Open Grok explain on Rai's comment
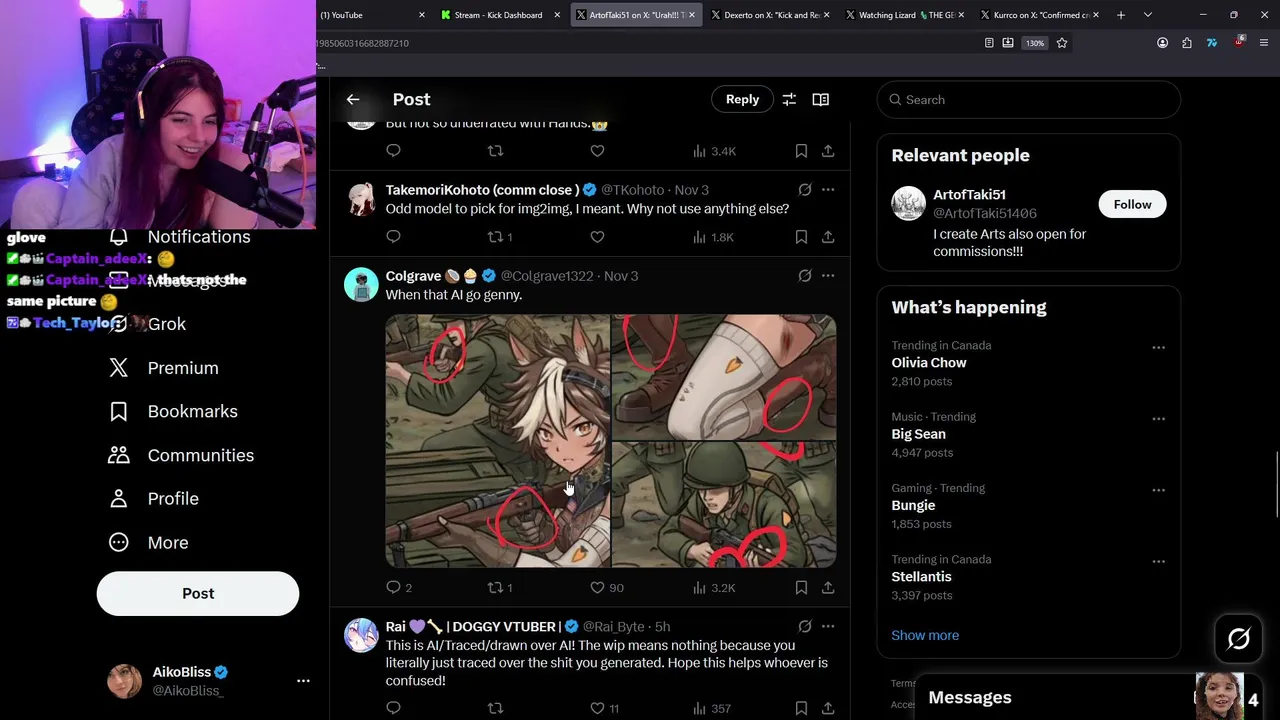 (805, 626)
